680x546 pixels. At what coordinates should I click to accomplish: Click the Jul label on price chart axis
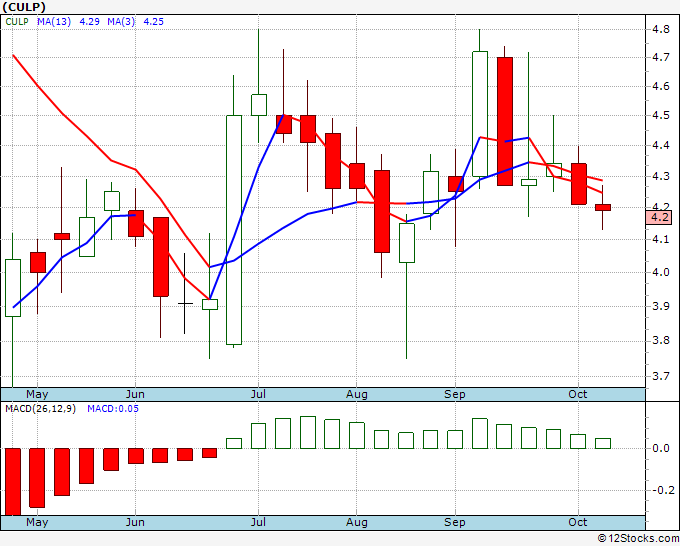258,394
